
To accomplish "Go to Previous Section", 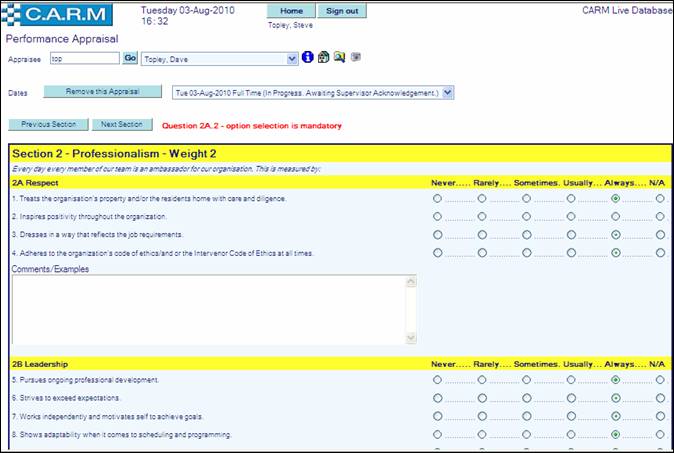I will point(49,125).
